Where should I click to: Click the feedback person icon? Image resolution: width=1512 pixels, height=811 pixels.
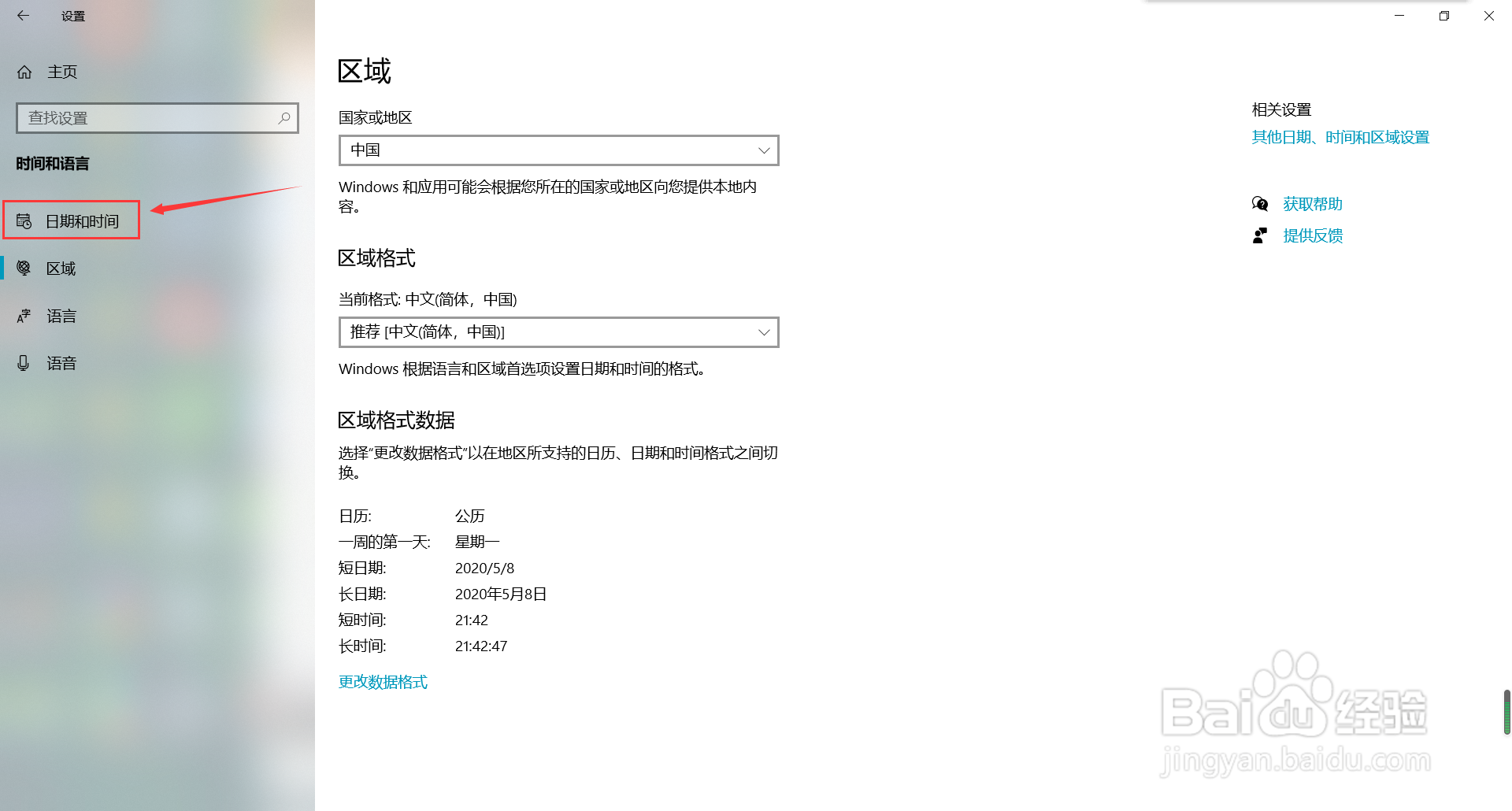1260,235
